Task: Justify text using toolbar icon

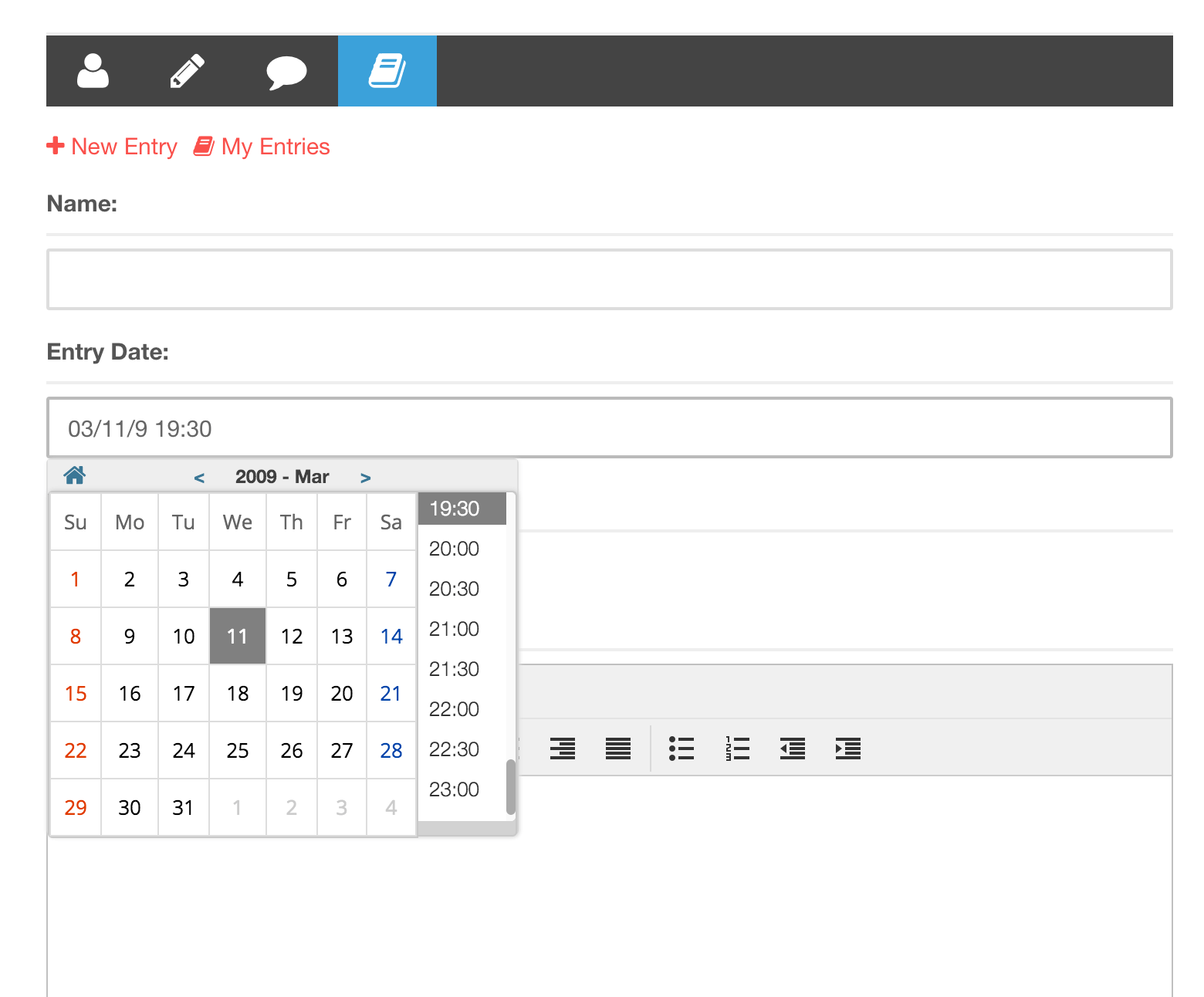Action: coord(617,749)
